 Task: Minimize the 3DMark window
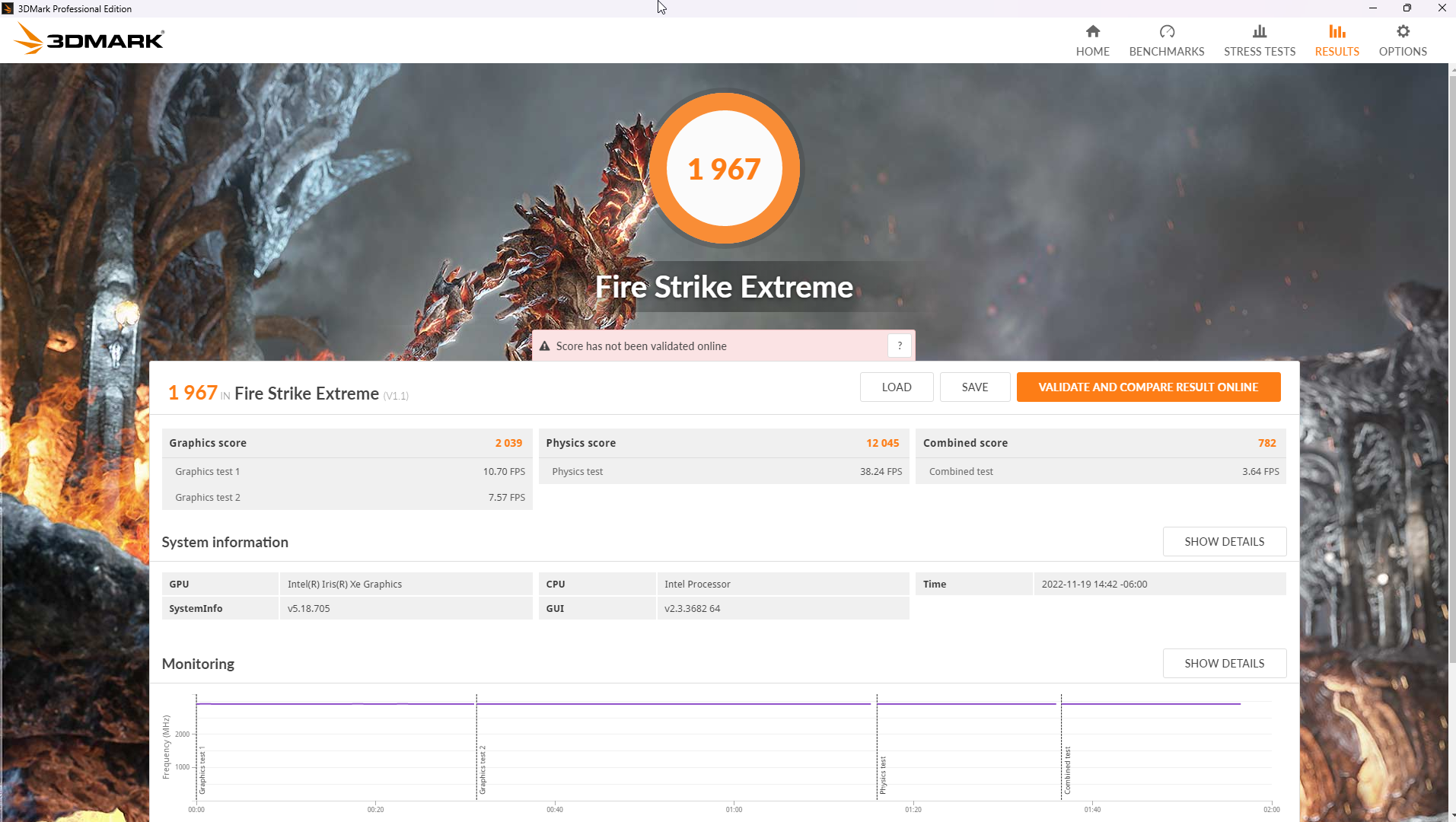[1372, 8]
